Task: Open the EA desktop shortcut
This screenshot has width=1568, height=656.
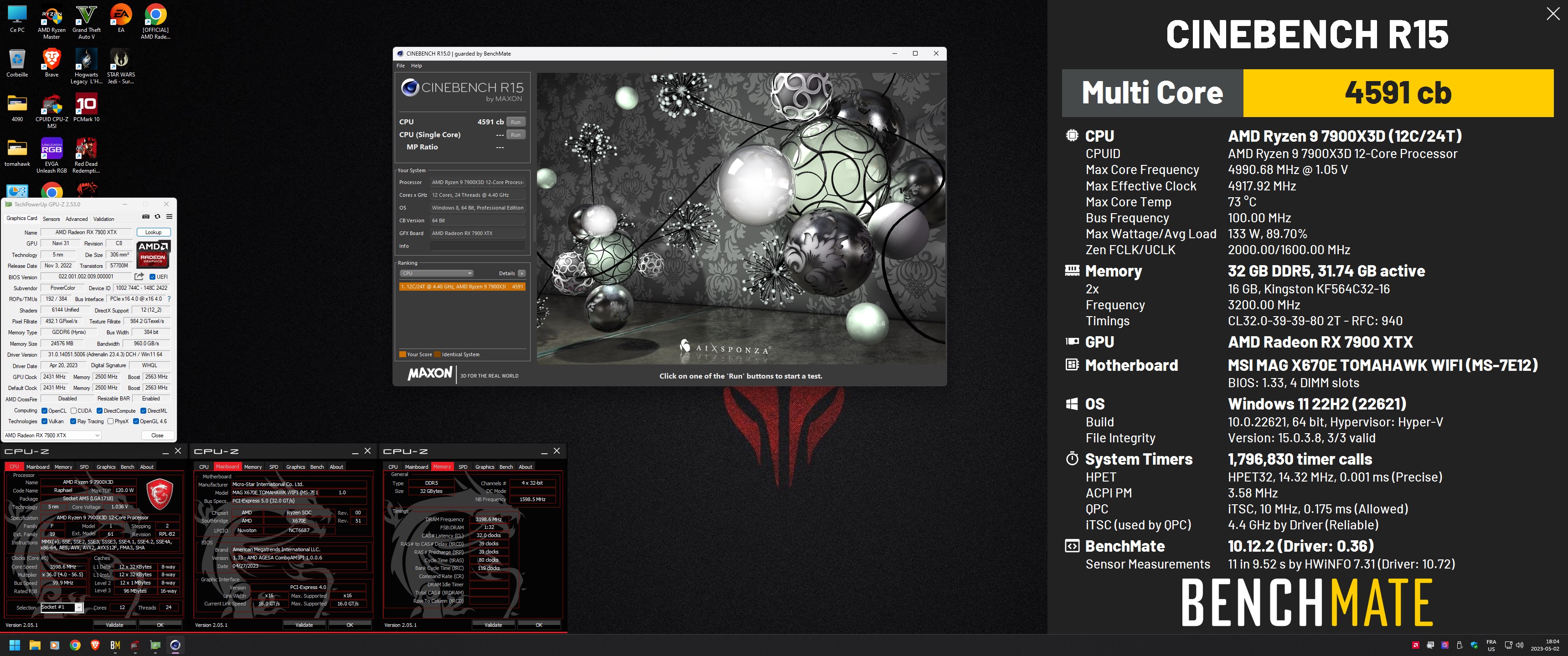Action: pyautogui.click(x=121, y=18)
